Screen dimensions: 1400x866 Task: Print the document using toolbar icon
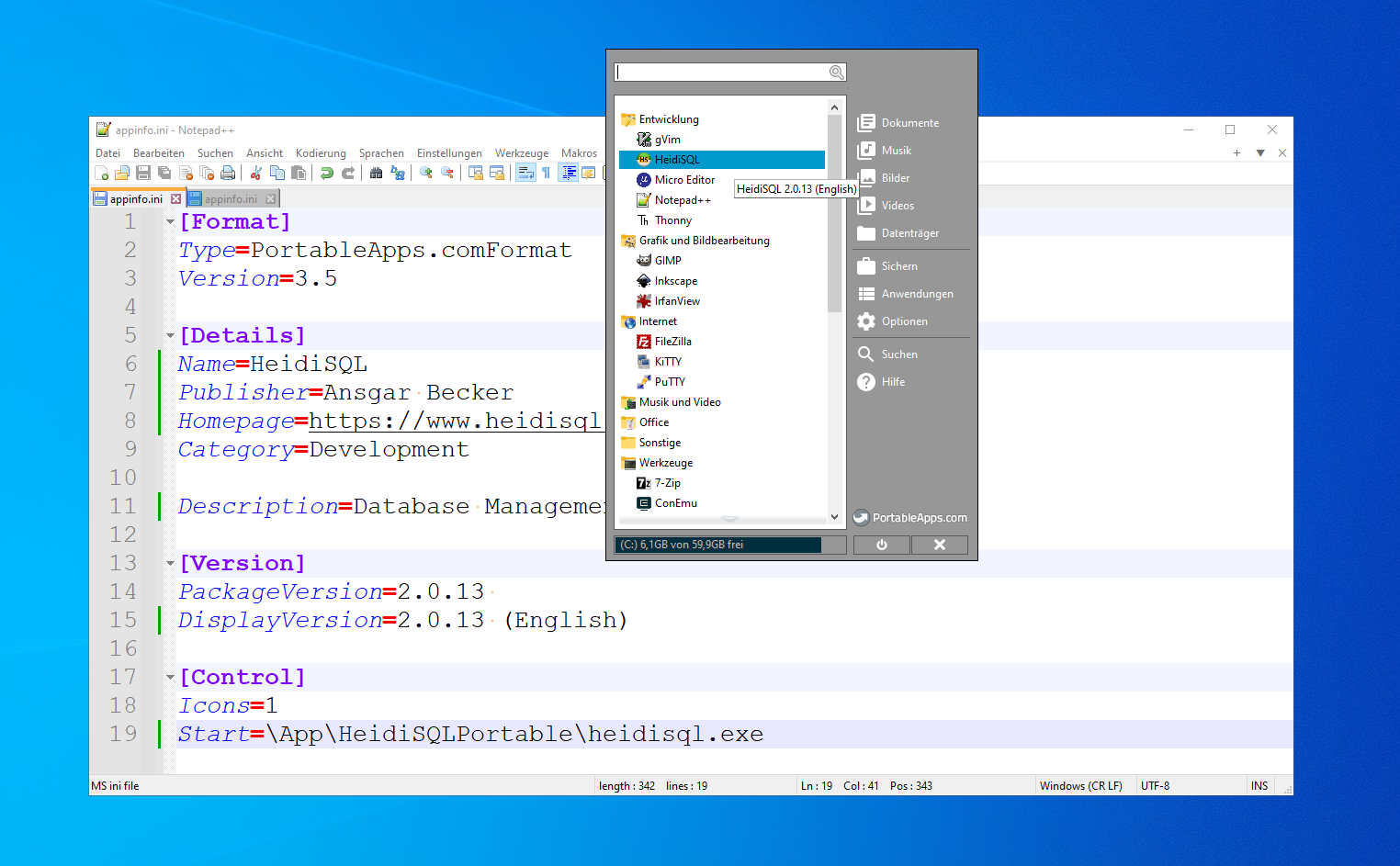click(228, 173)
